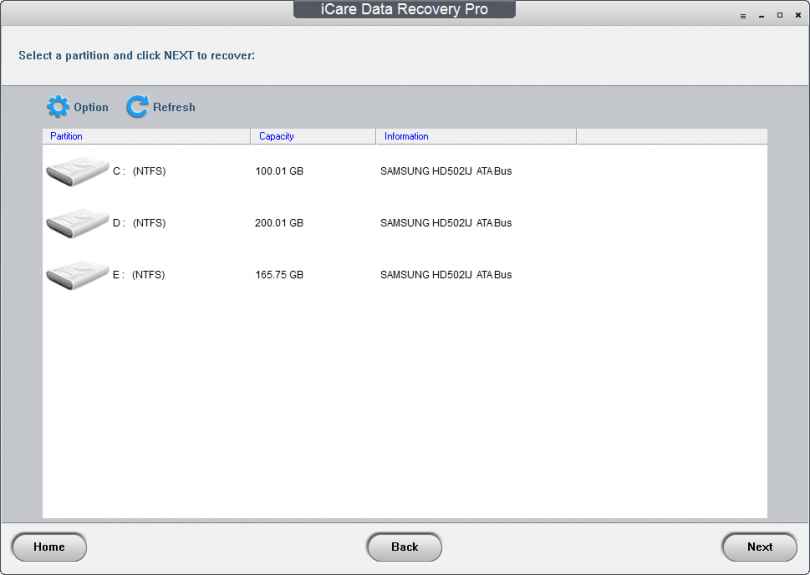Select the E drive disk icon

coord(77,275)
